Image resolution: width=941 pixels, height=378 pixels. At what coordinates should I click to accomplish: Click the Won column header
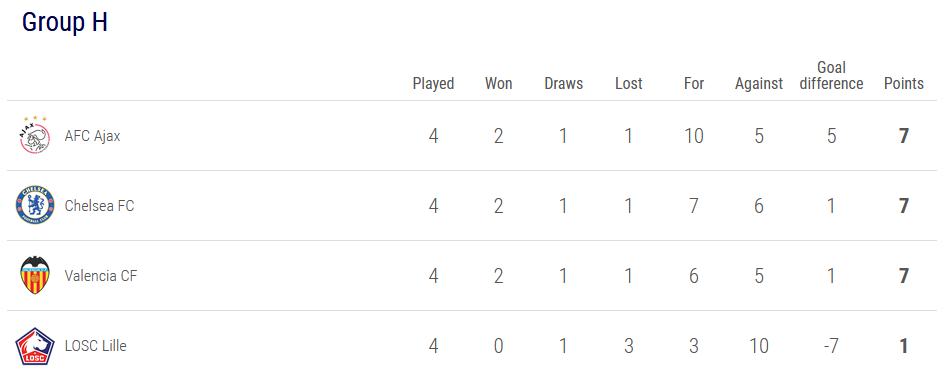[499, 83]
